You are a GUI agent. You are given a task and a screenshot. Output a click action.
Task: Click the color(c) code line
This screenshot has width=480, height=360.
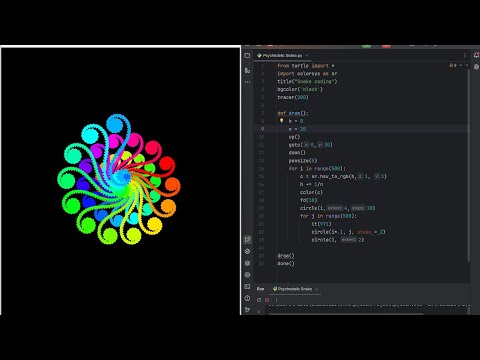311,192
